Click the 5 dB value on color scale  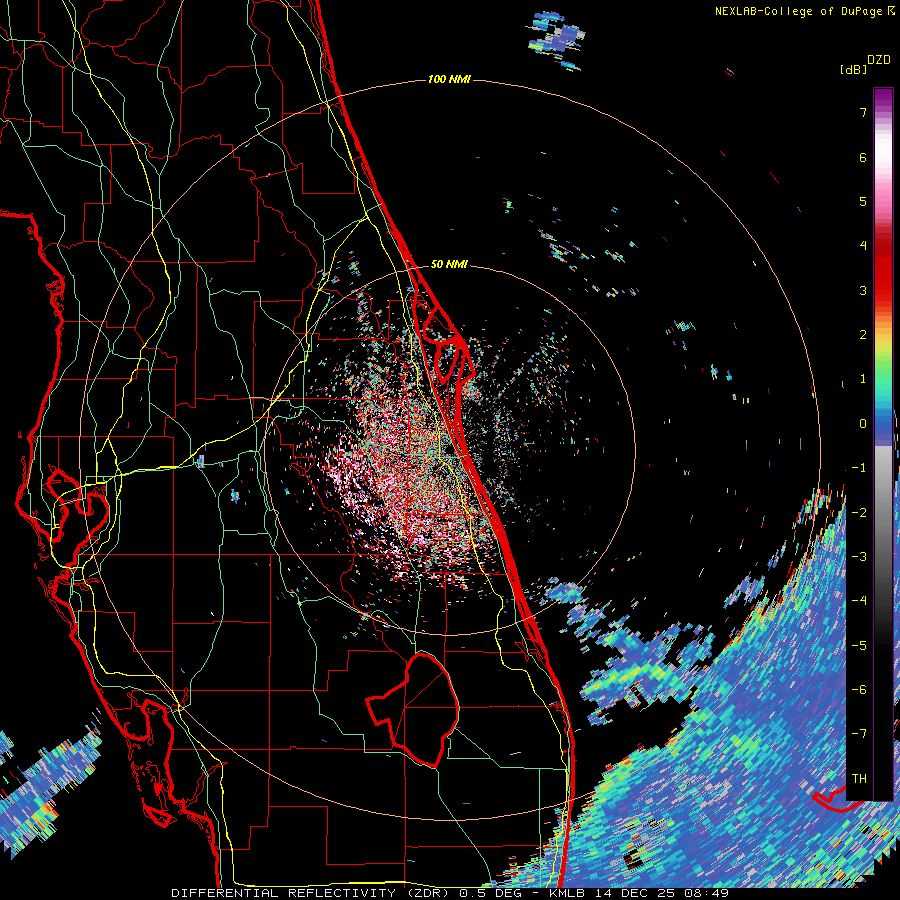(863, 201)
